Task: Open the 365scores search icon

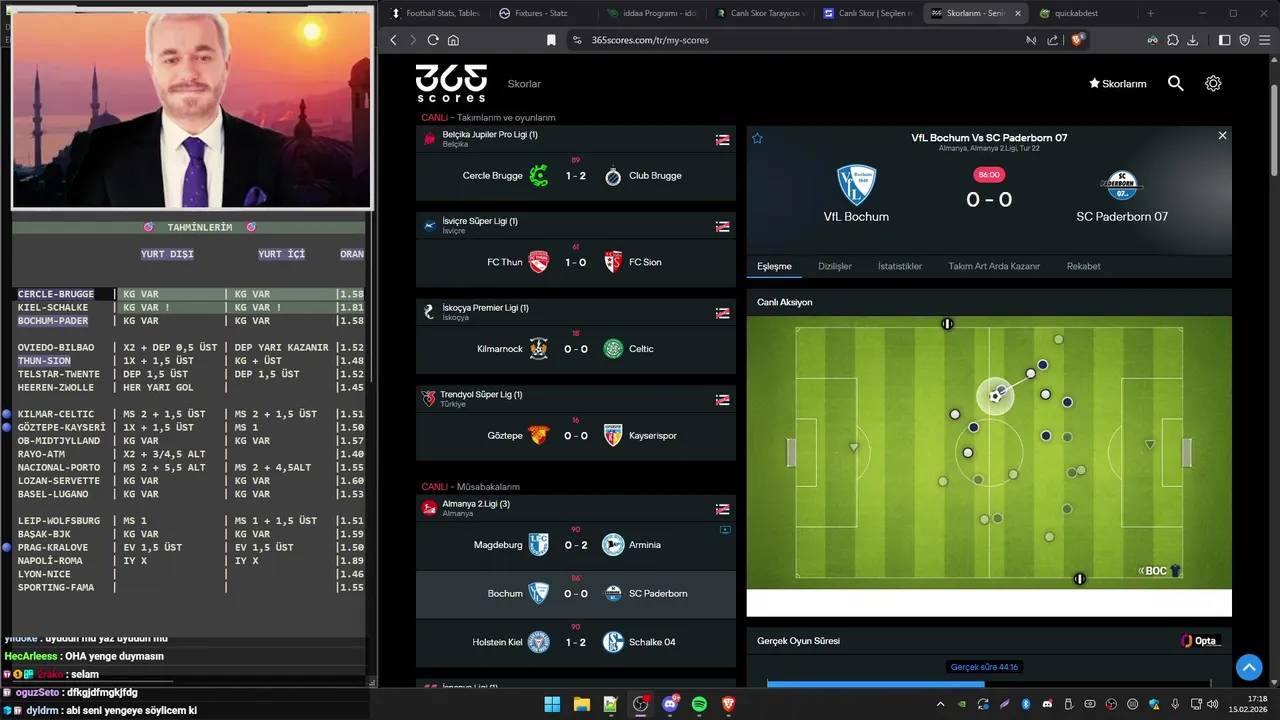Action: [1176, 84]
